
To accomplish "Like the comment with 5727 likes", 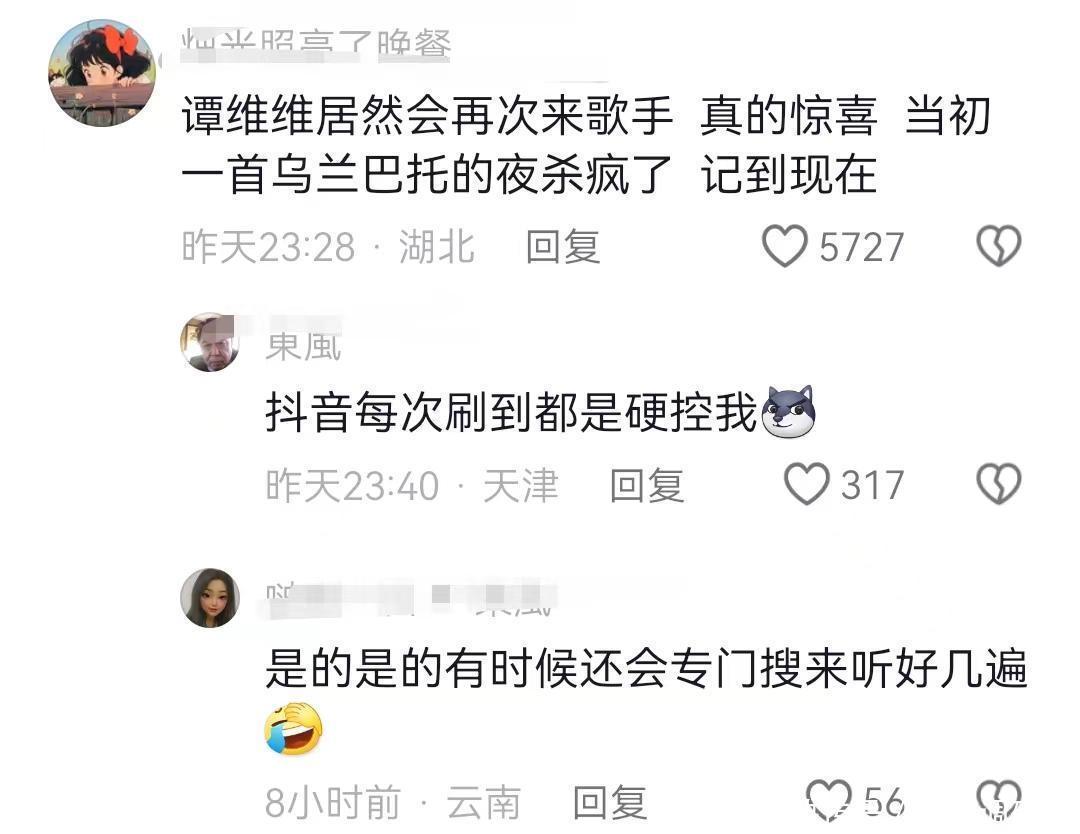I will click(x=784, y=246).
